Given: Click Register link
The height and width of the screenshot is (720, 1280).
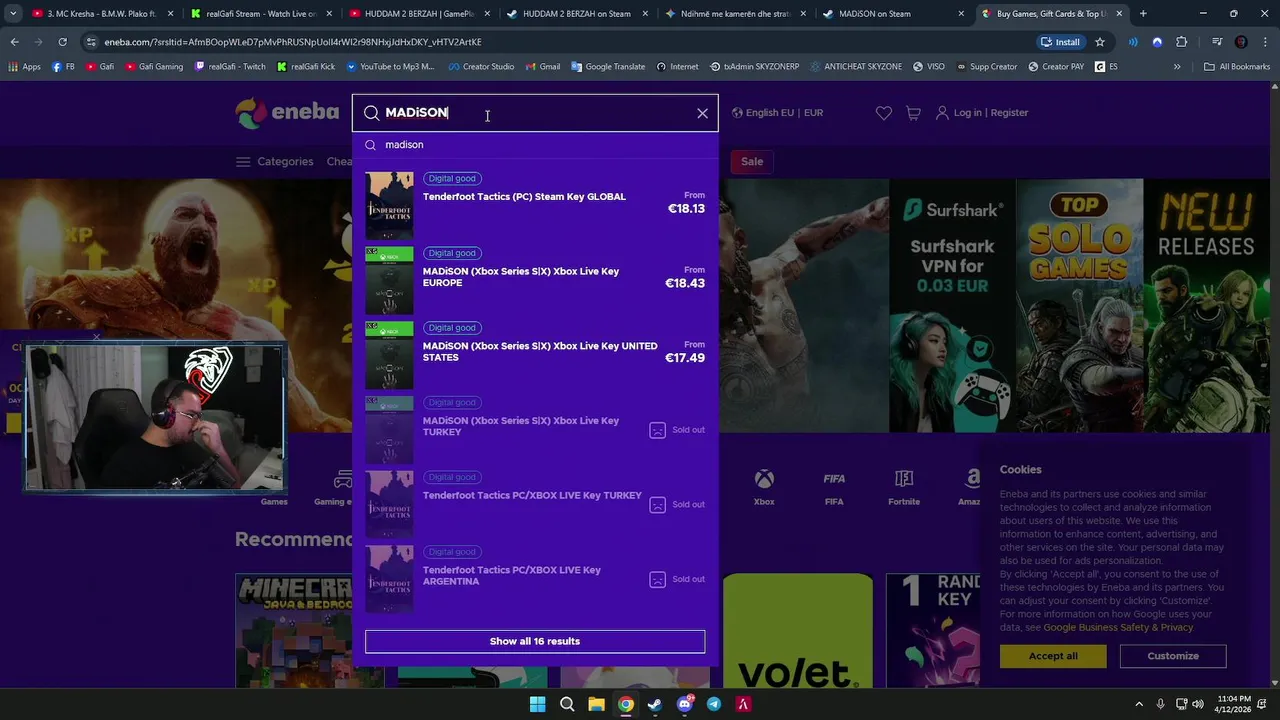Looking at the screenshot, I should pos(1009,113).
